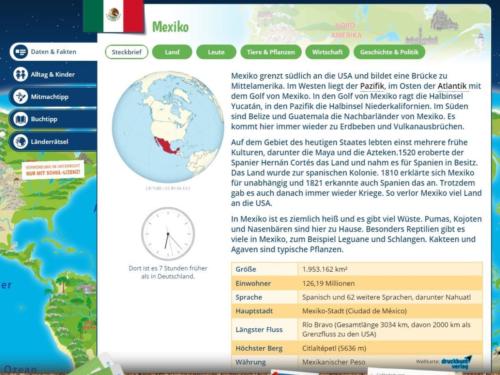This screenshot has width=500, height=375.
Task: Open the Steckbrief tab
Action: tap(127, 52)
